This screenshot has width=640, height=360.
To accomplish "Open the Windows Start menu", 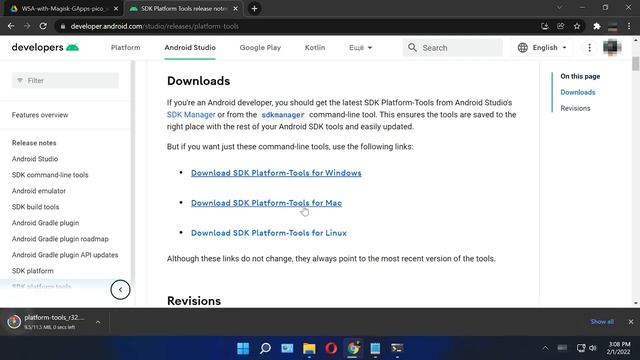I will click(x=243, y=348).
